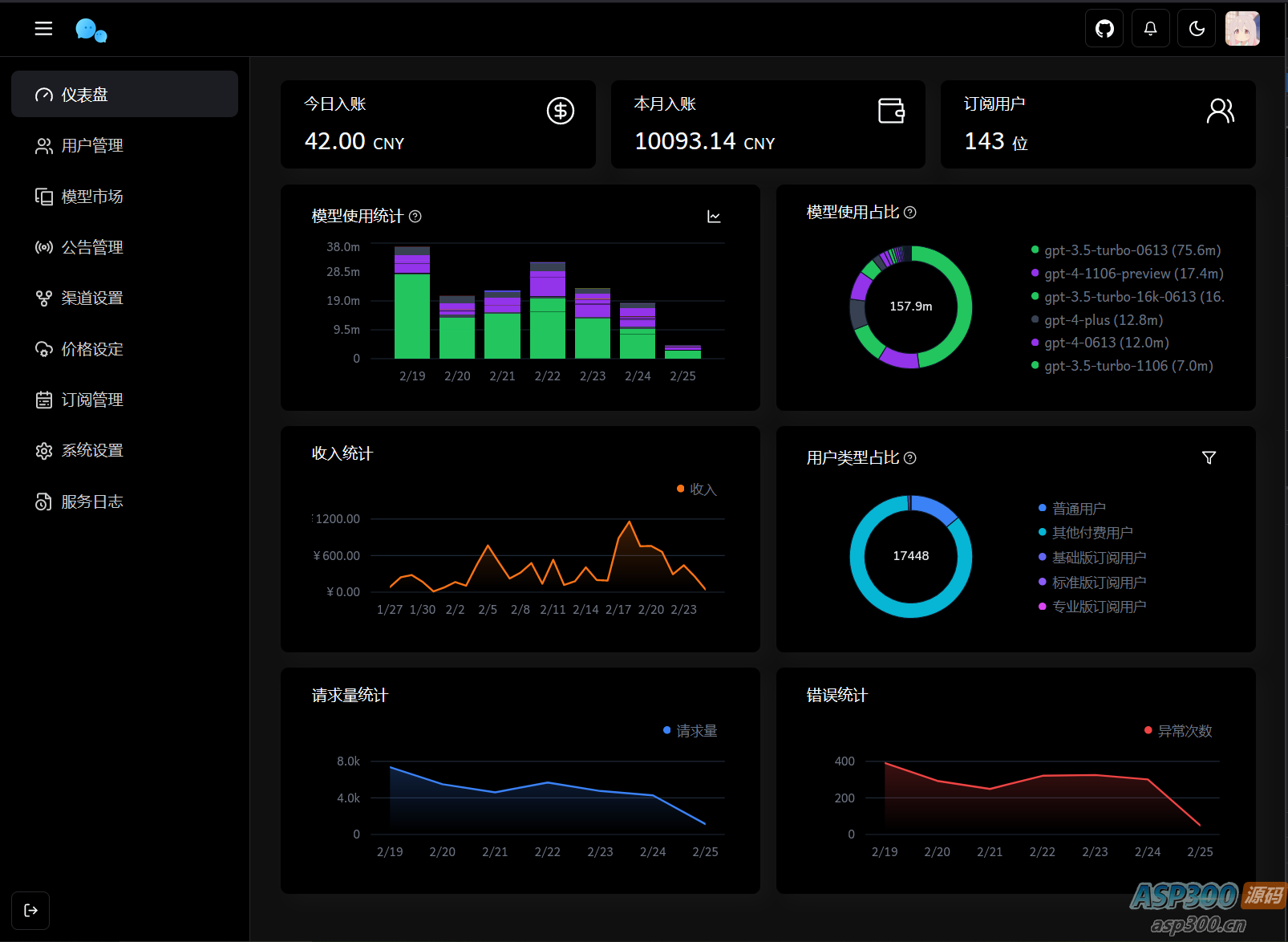Toggle dark mode moon icon
This screenshot has height=942, width=1288.
(x=1197, y=29)
